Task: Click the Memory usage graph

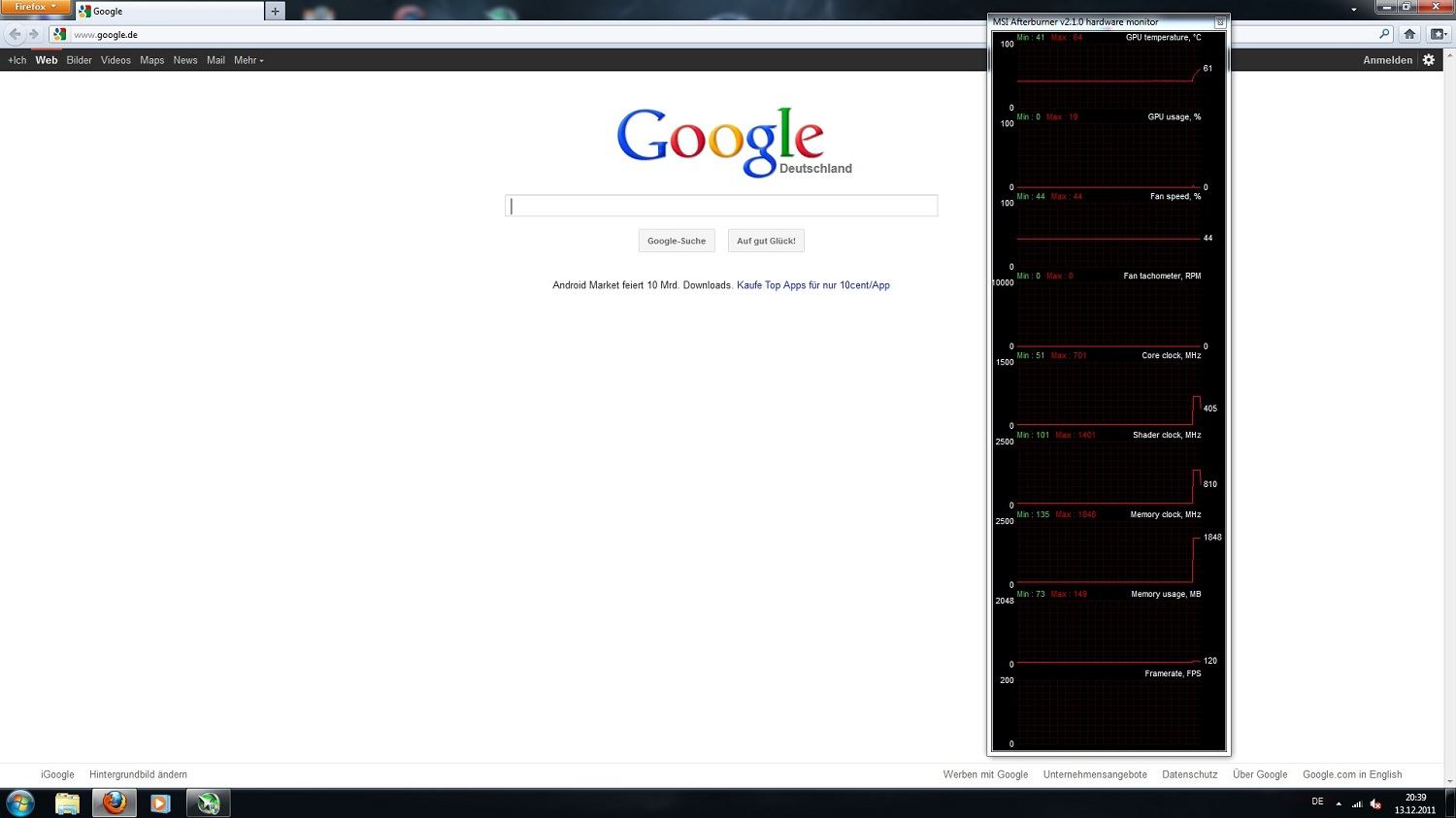Action: pyautogui.click(x=1109, y=633)
